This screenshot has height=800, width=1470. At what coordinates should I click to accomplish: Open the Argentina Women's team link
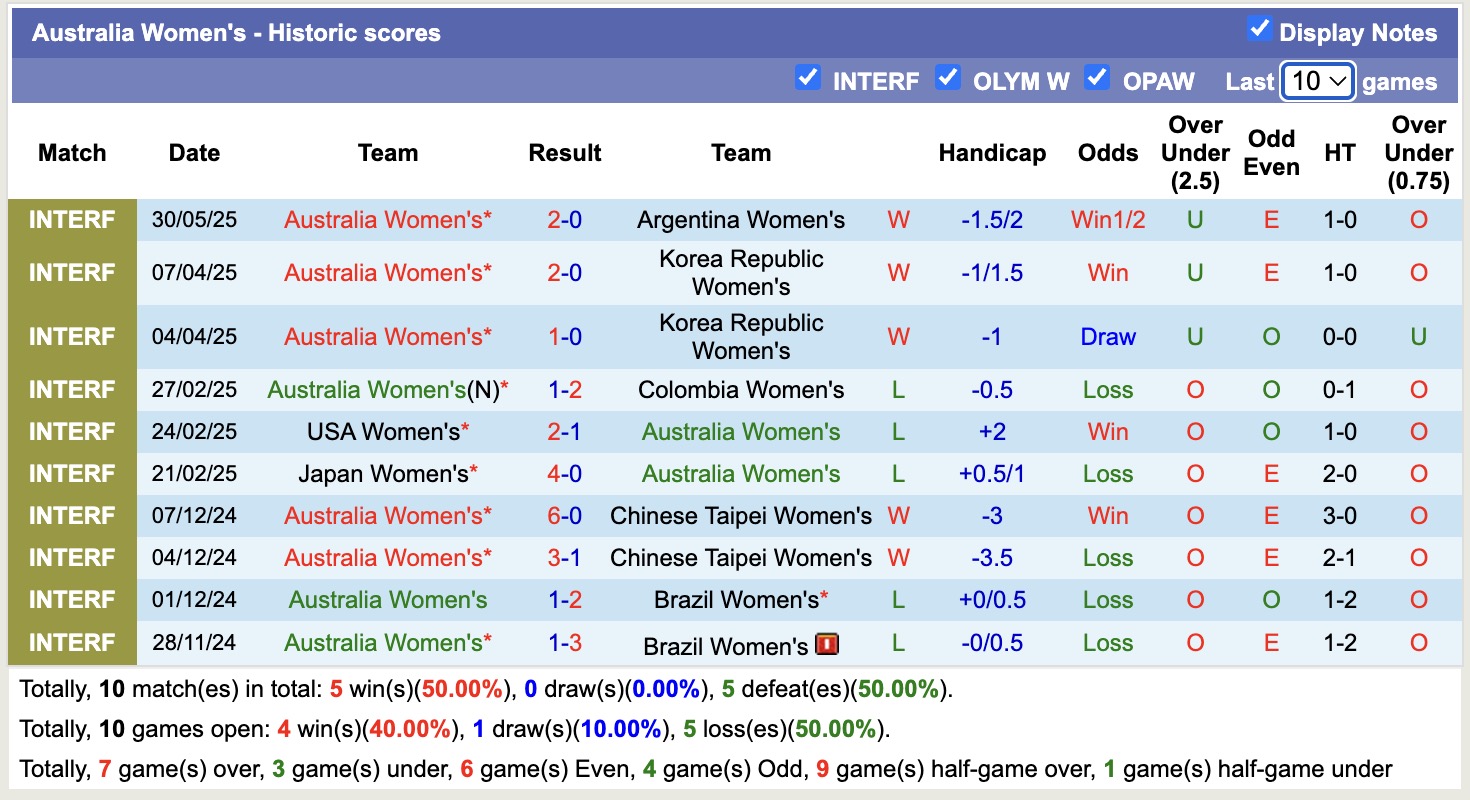(741, 220)
